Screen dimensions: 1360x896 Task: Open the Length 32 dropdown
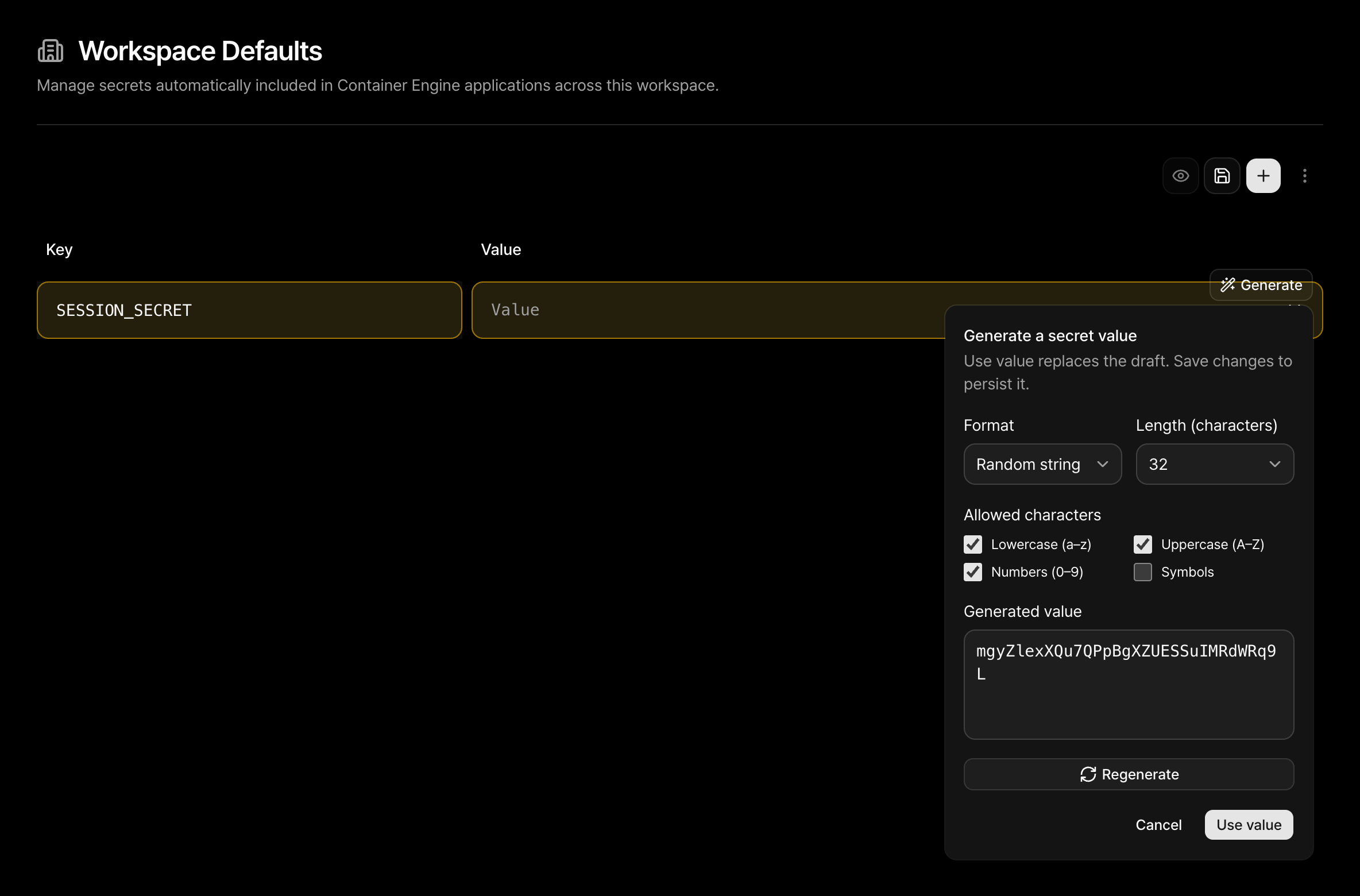coord(1215,464)
